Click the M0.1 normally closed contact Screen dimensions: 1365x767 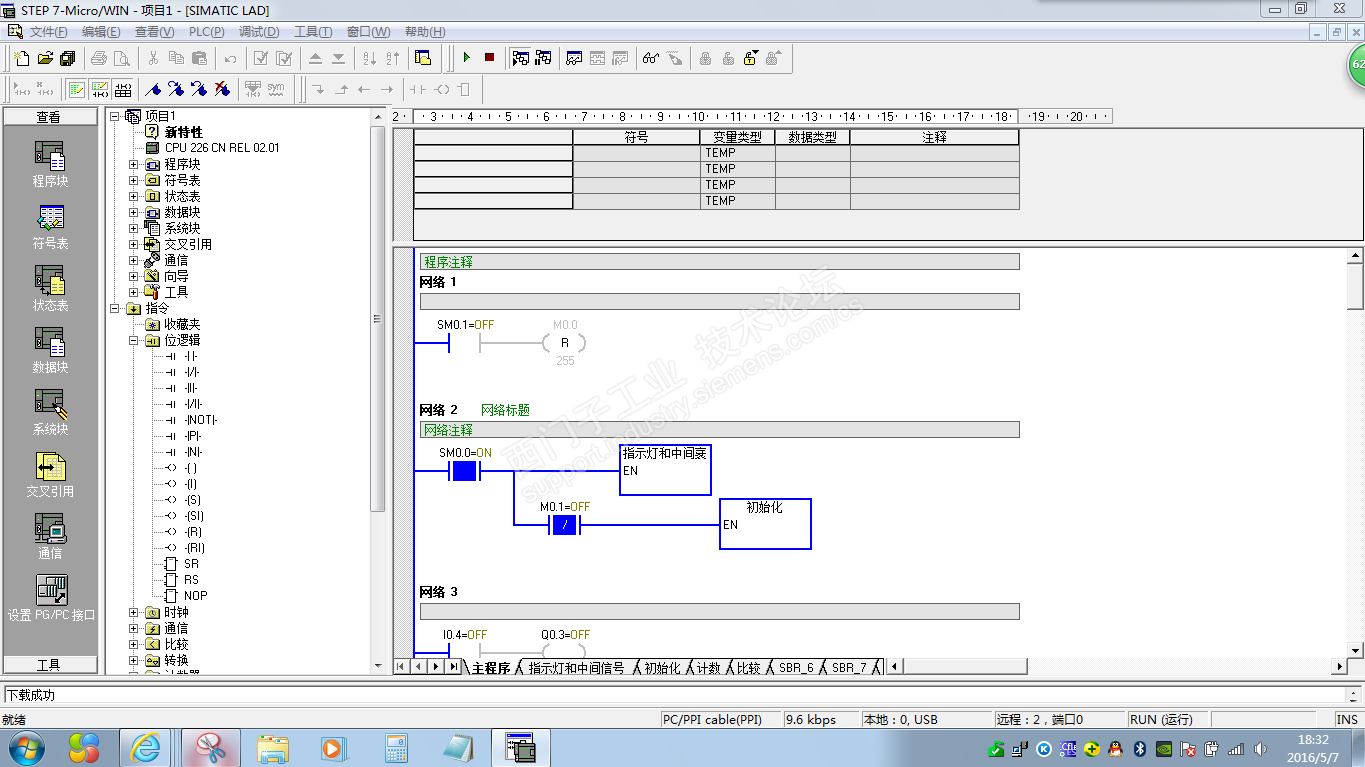click(565, 524)
